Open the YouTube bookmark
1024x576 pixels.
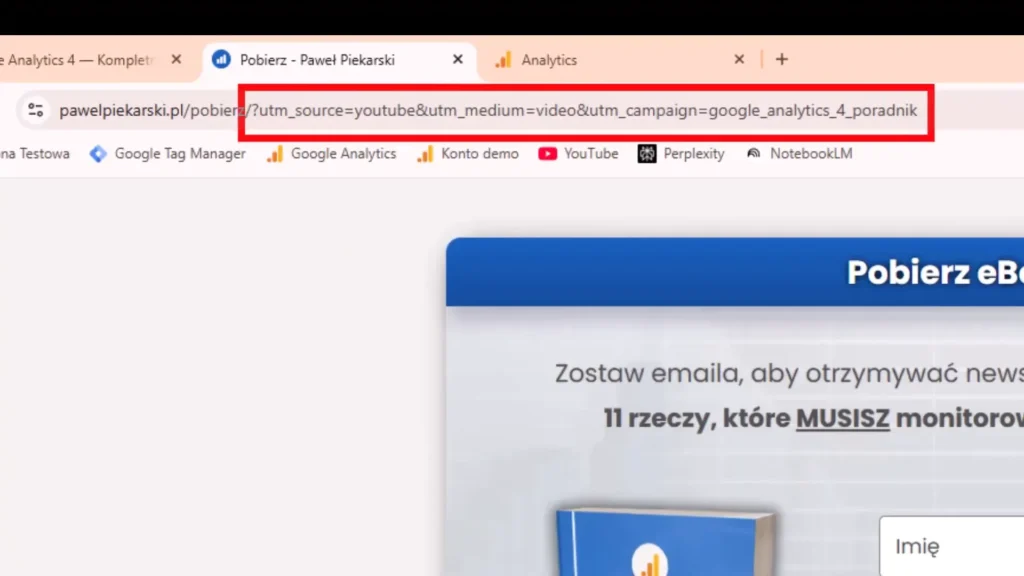pyautogui.click(x=578, y=154)
